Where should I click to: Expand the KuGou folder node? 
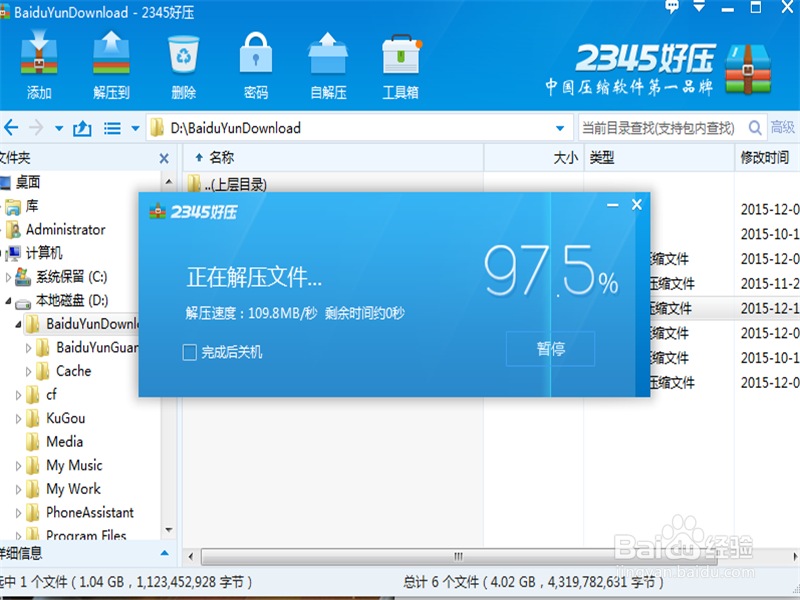[x=18, y=419]
